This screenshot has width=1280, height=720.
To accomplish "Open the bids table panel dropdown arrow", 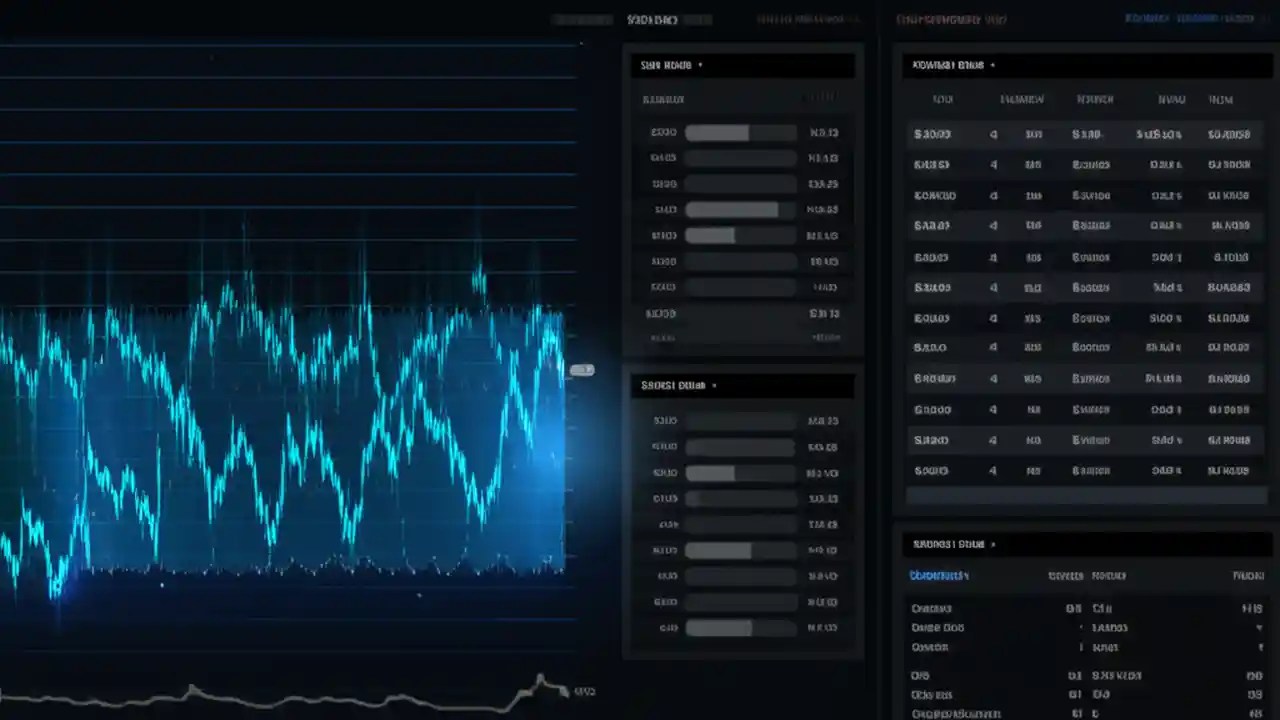I will [x=992, y=64].
